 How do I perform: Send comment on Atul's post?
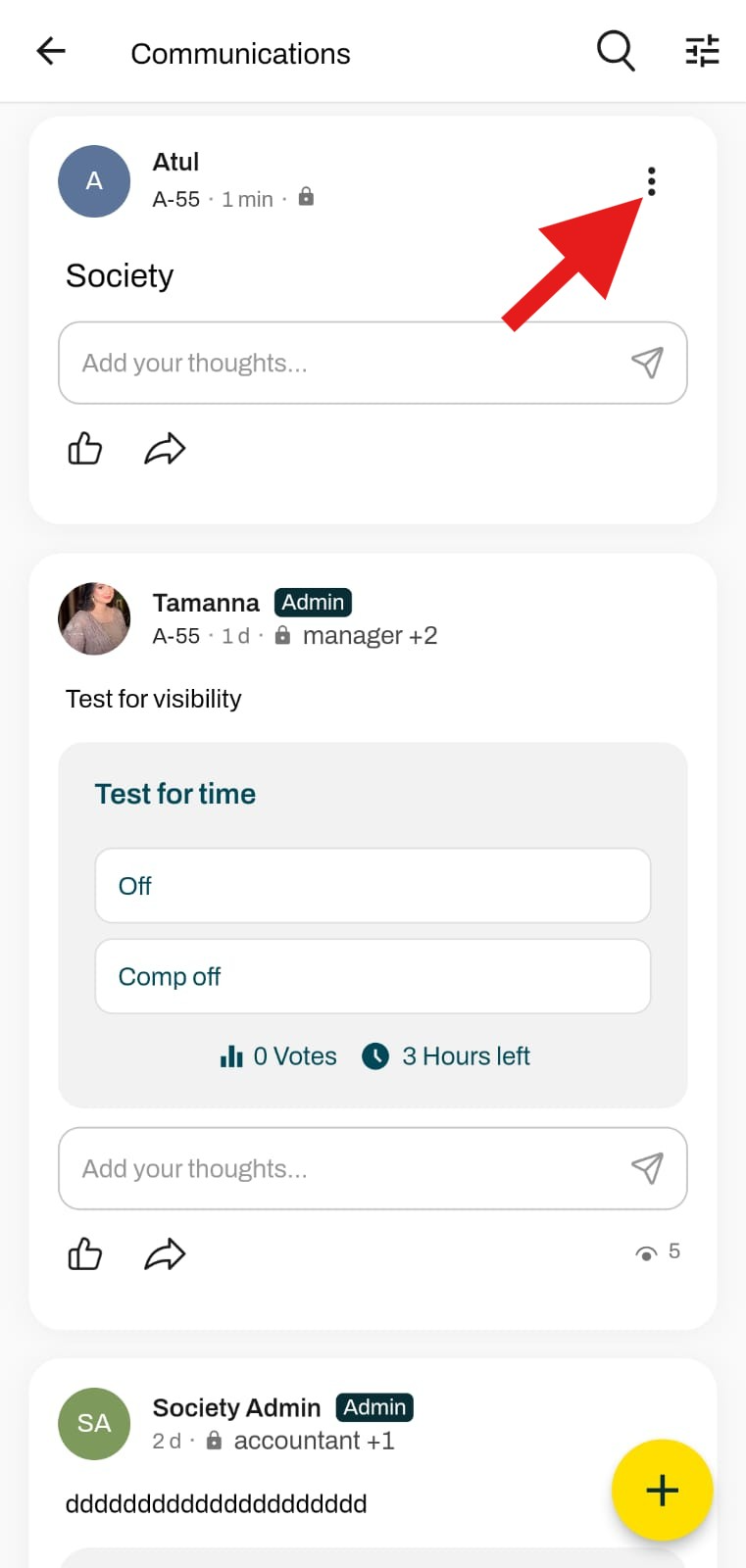647,363
